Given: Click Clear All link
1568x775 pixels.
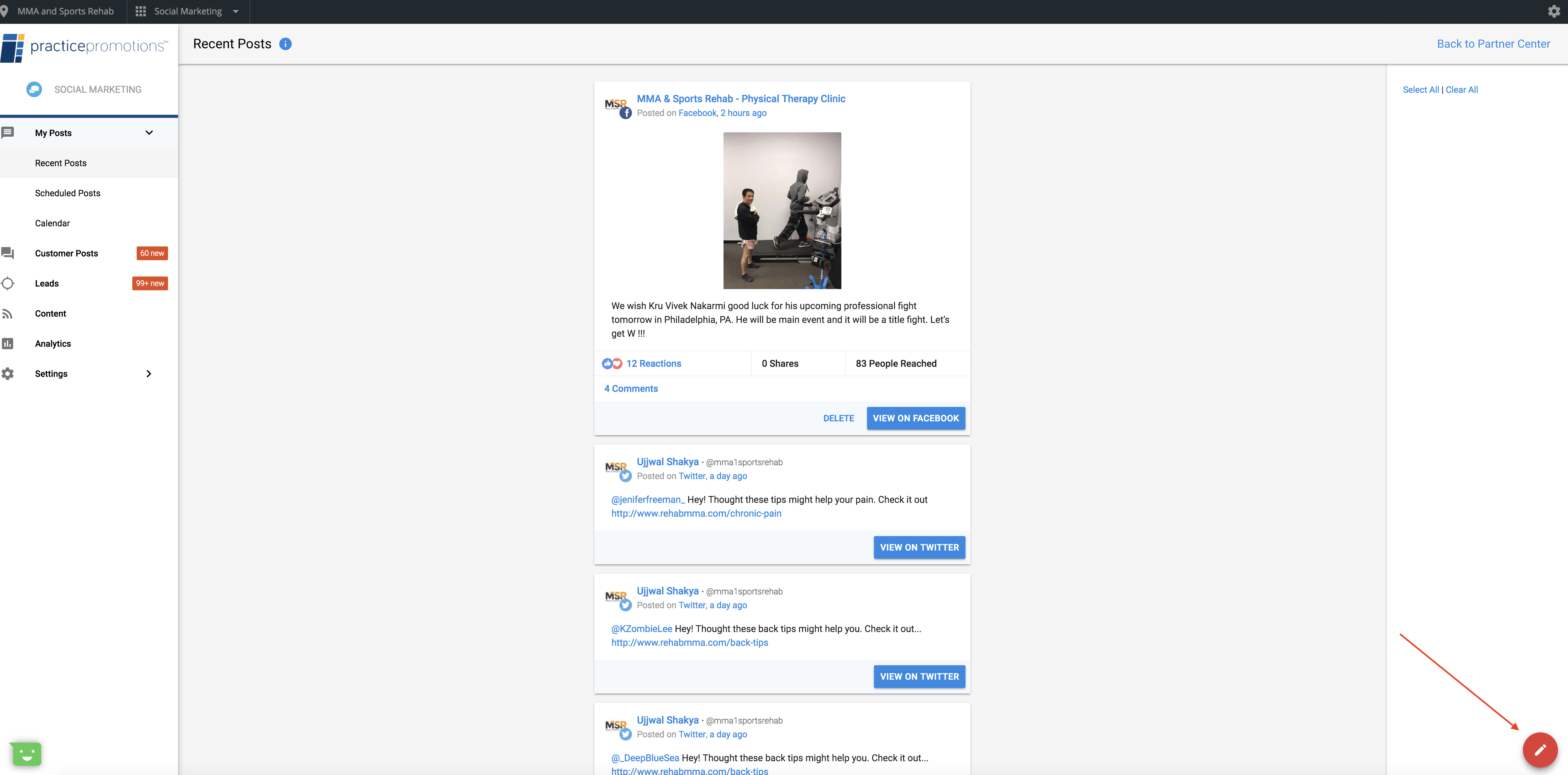Looking at the screenshot, I should pyautogui.click(x=1461, y=89).
